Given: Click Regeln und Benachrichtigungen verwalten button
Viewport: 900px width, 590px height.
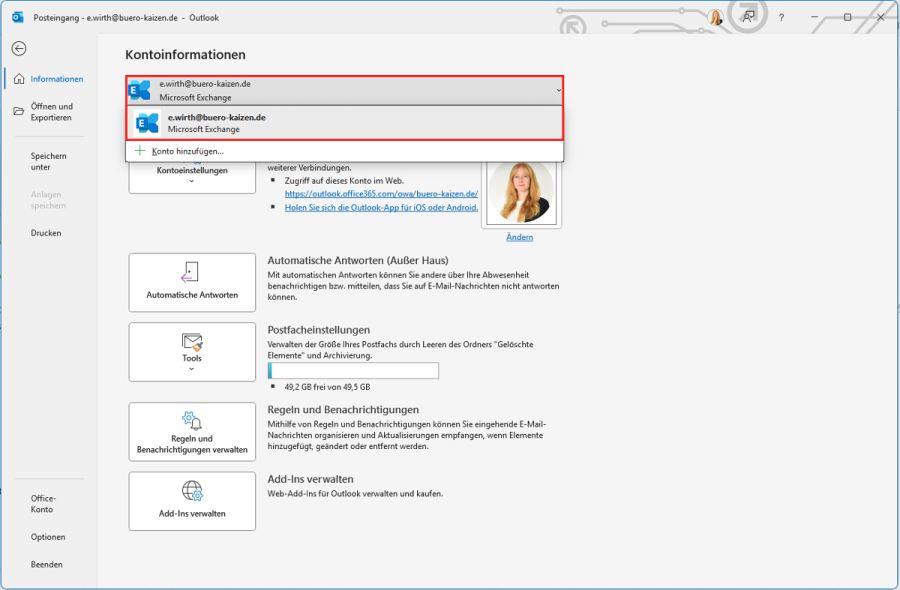Looking at the screenshot, I should click(x=192, y=431).
